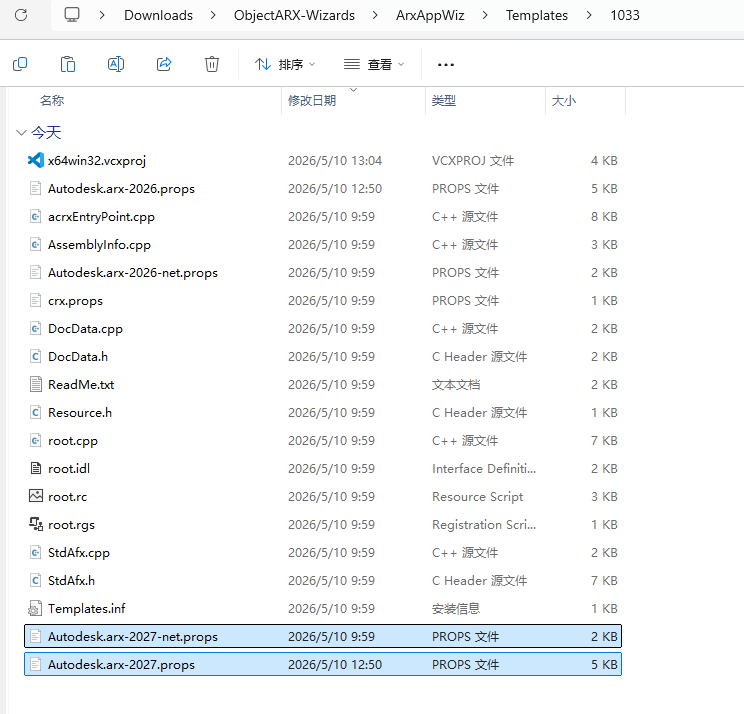This screenshot has width=744, height=714.
Task: Navigate to Downloads breadcrumb
Action: [158, 15]
